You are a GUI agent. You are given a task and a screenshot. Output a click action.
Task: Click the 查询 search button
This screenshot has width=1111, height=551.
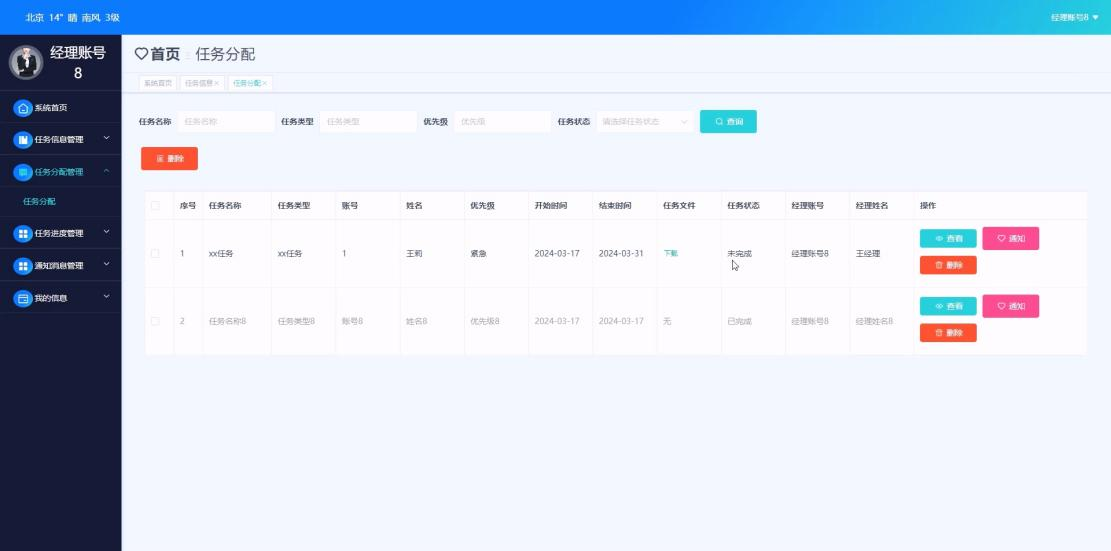tap(728, 122)
